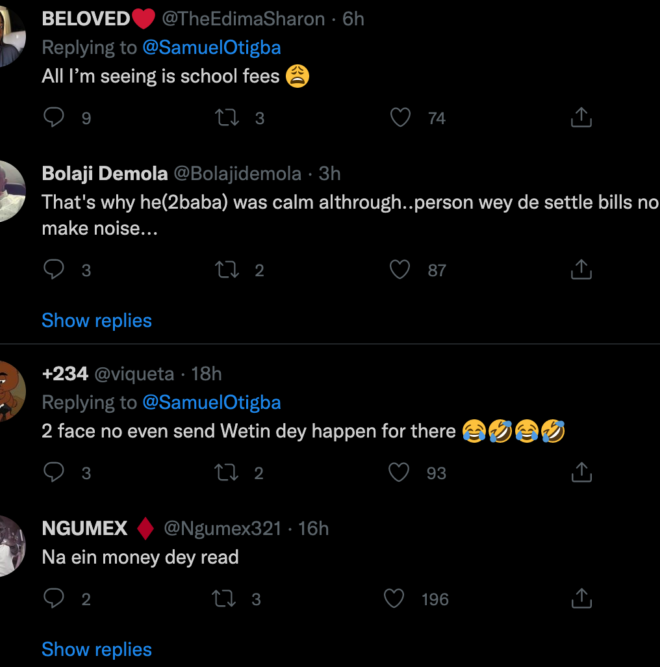
Task: Click NGUMEX's profile avatar
Action: pos(10,545)
